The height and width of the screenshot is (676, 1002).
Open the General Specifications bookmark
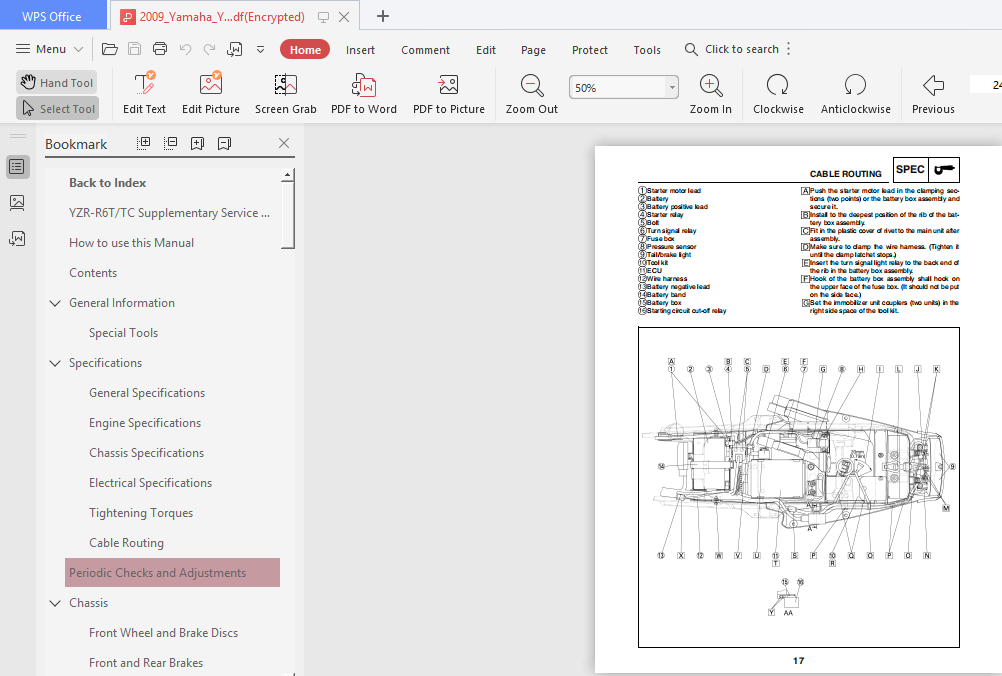point(147,393)
